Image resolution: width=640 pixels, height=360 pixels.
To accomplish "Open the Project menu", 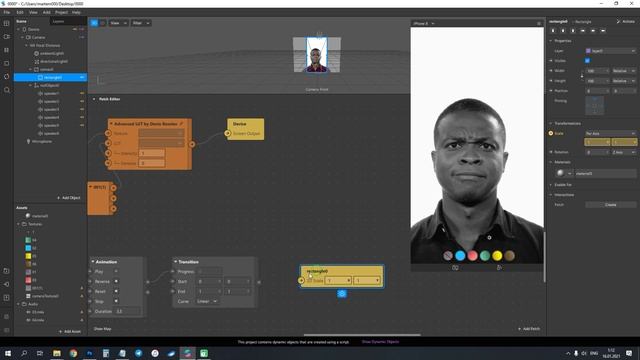I will click(61, 12).
